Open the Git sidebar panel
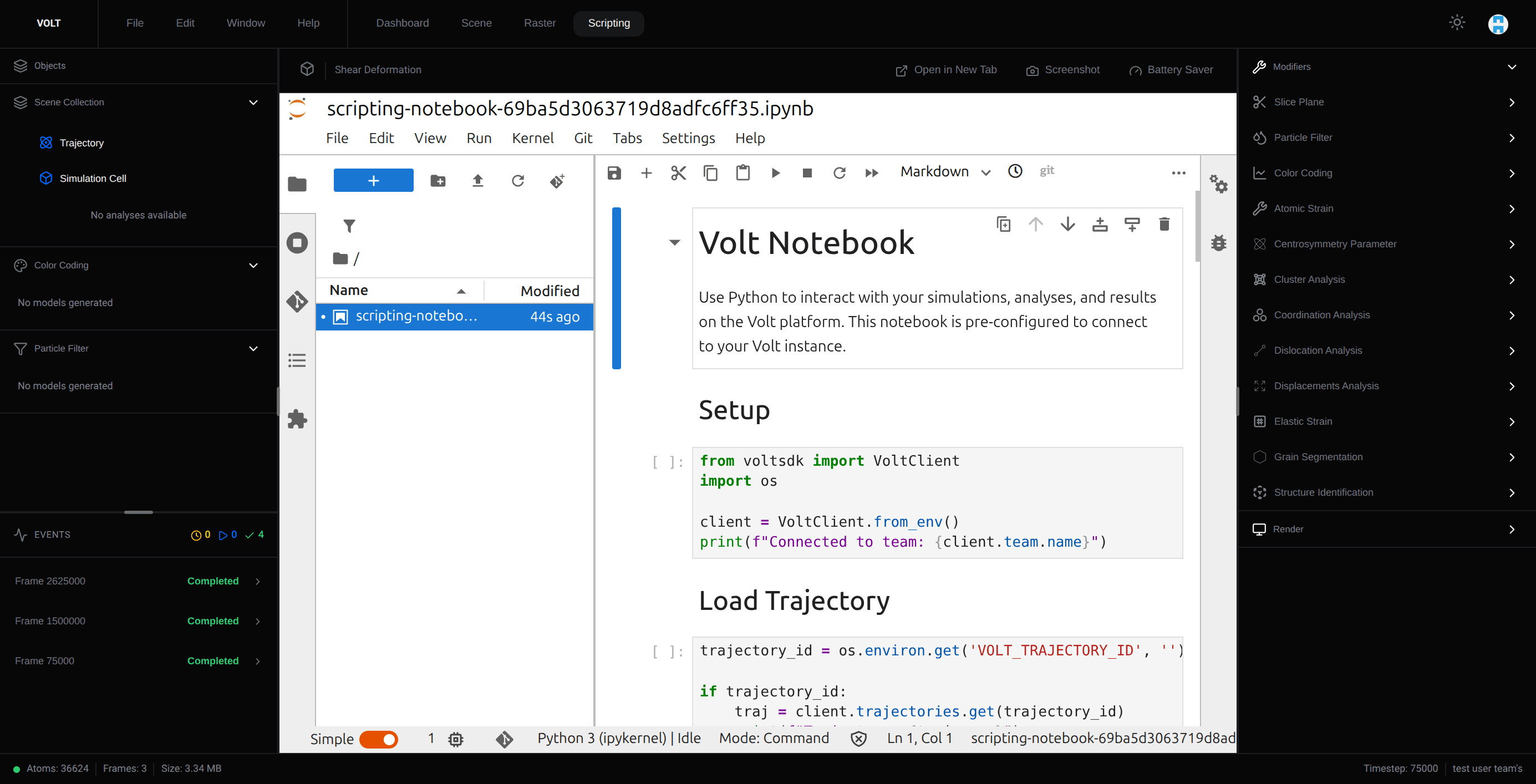Image resolution: width=1536 pixels, height=784 pixels. pyautogui.click(x=297, y=302)
